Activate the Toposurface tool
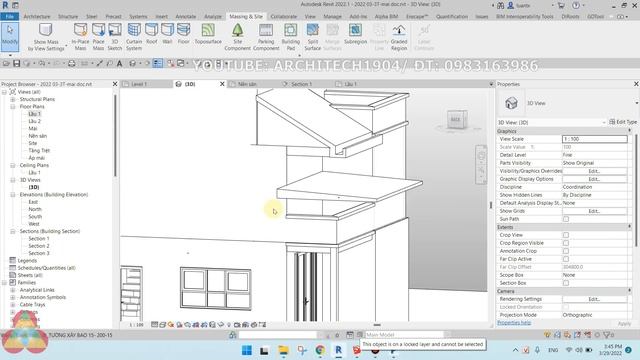 (208, 34)
